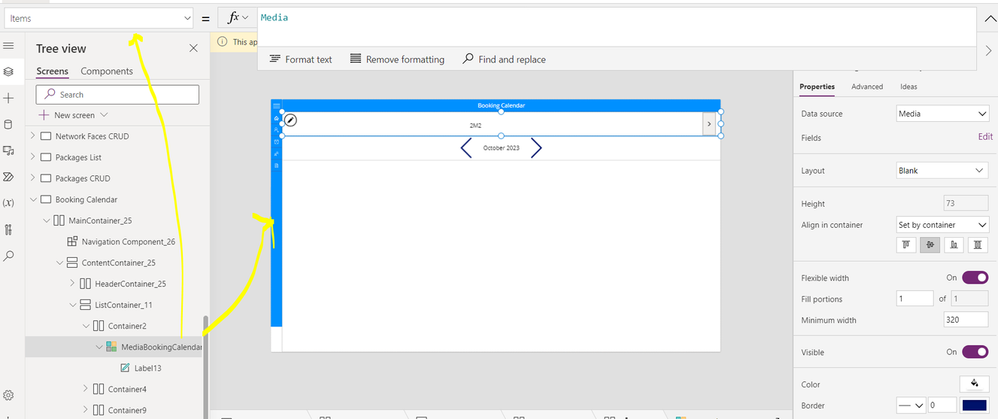Screen dimensions: 998x419
Task: Click the gallery edit pencil icon
Action: click(x=290, y=120)
